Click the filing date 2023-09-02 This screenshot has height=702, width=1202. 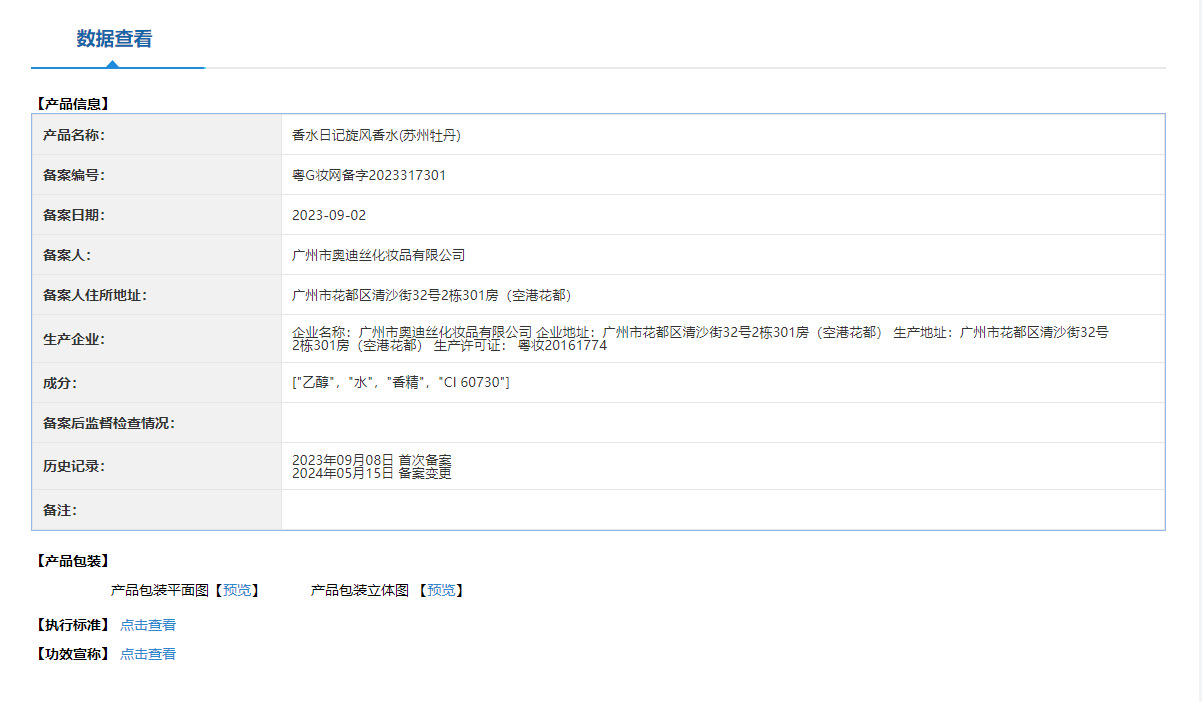[322, 215]
